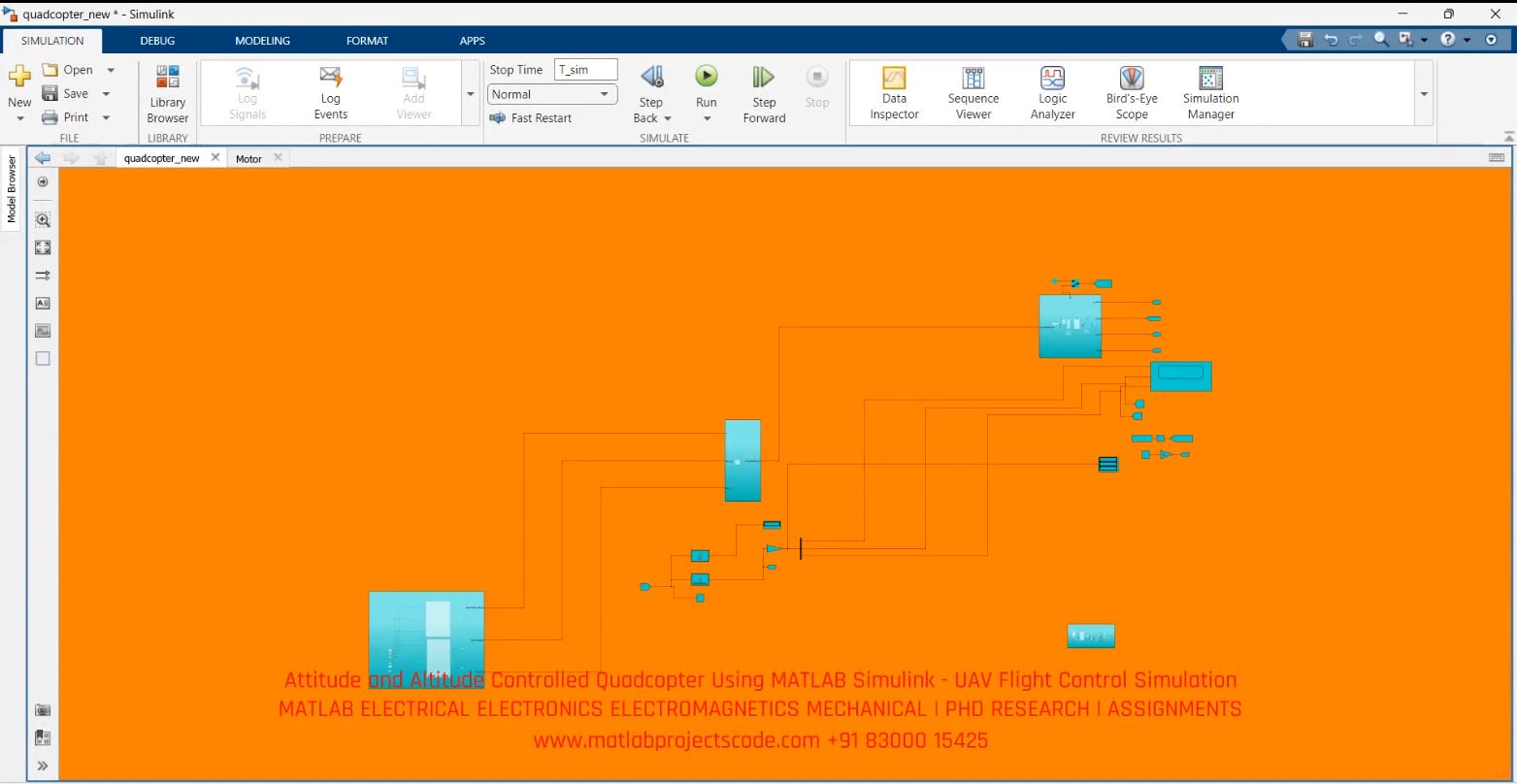Click the Area box tool in palette
The image size is (1517, 784).
point(43,358)
